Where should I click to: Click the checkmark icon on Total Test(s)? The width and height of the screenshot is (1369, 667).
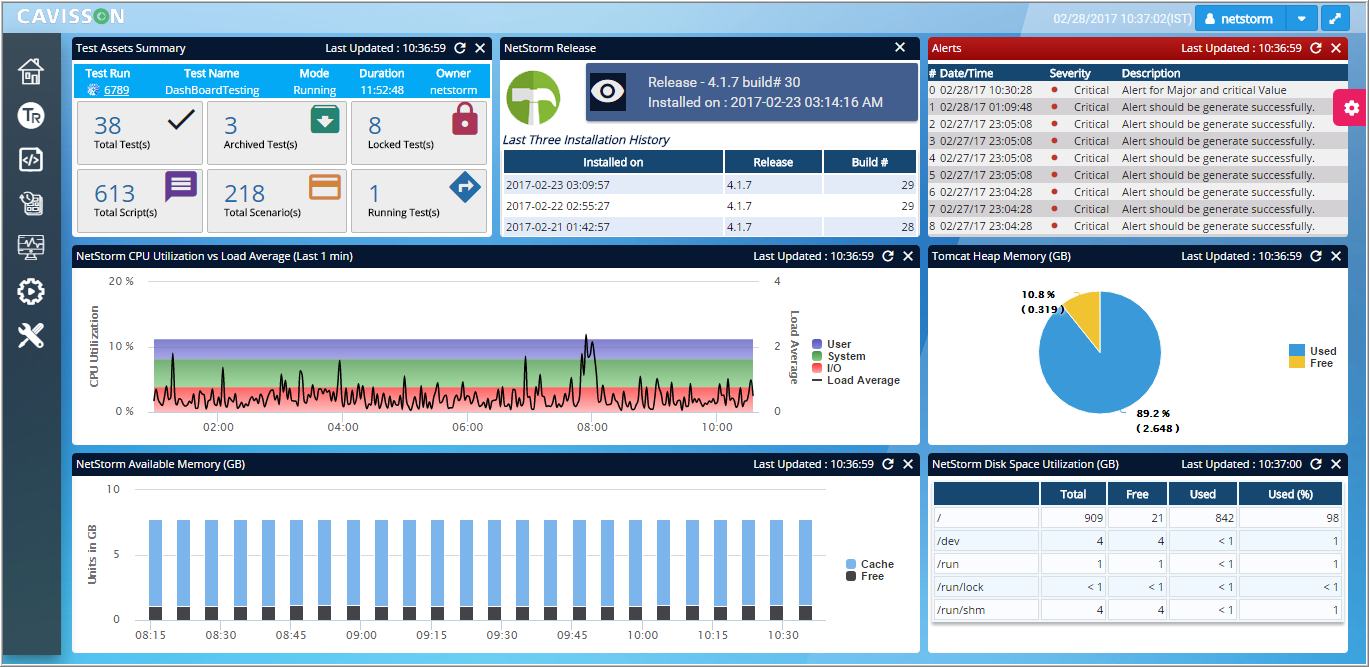pyautogui.click(x=181, y=121)
